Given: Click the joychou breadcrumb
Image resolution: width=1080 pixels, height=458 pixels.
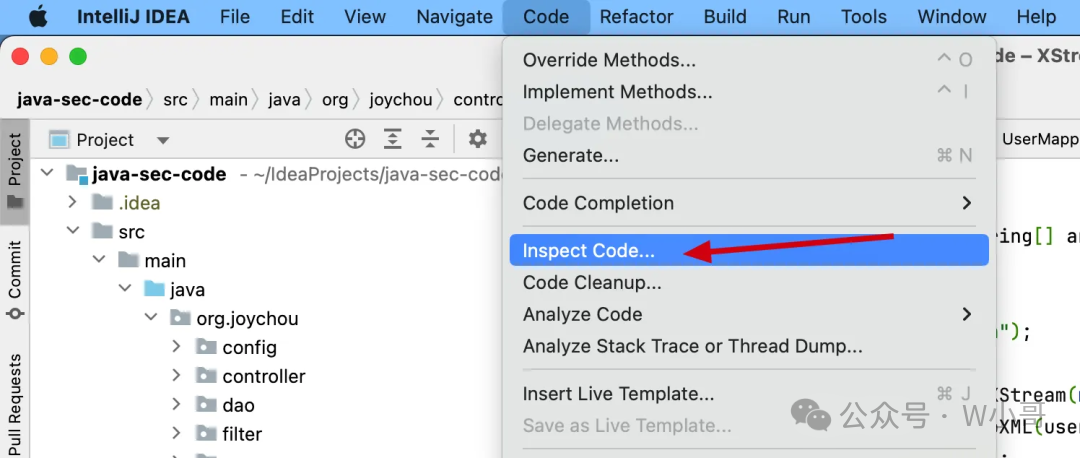Looking at the screenshot, I should [401, 100].
